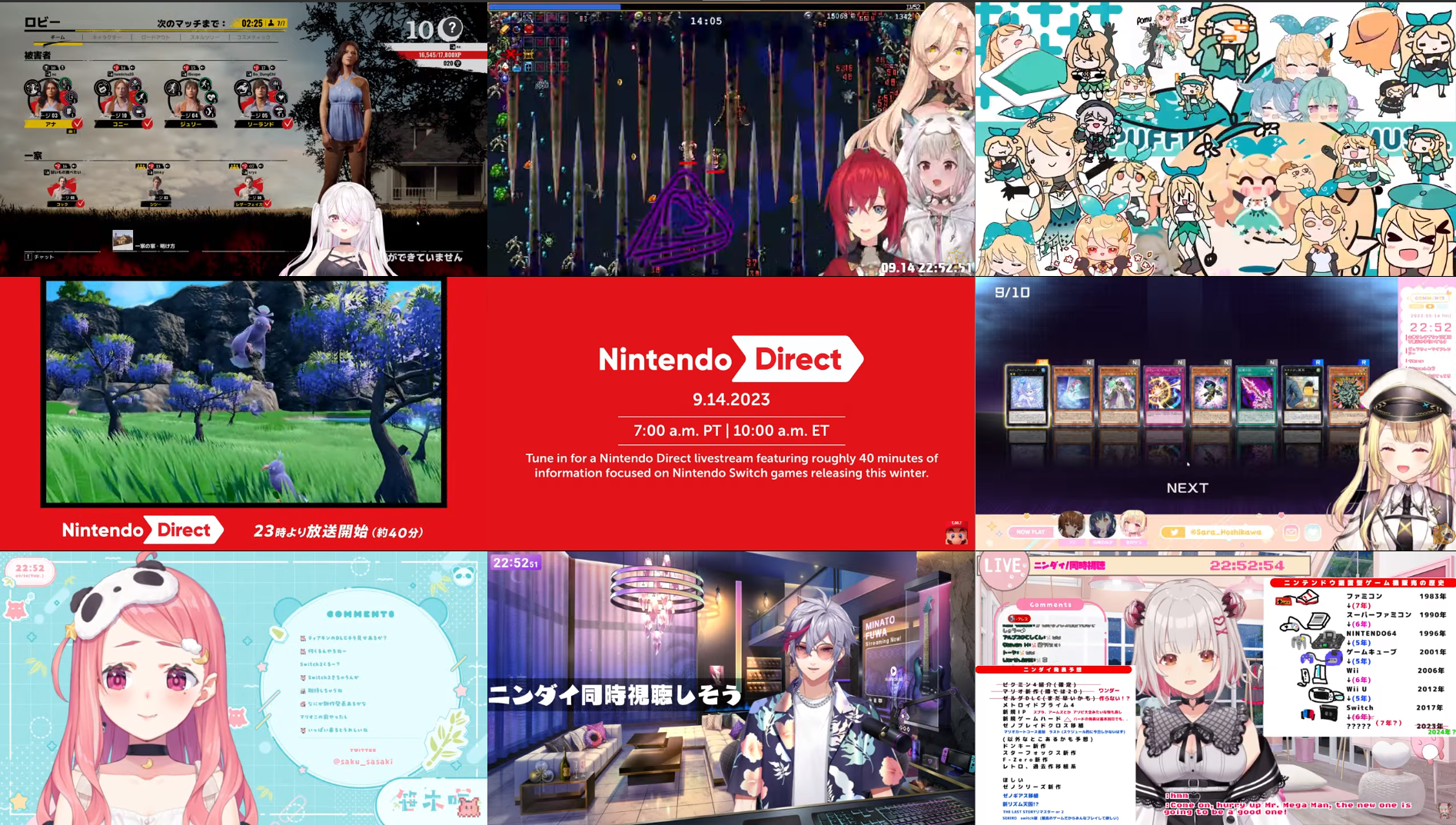Click the Famicom console drawing
The height and width of the screenshot is (825, 1456).
pyautogui.click(x=1298, y=597)
